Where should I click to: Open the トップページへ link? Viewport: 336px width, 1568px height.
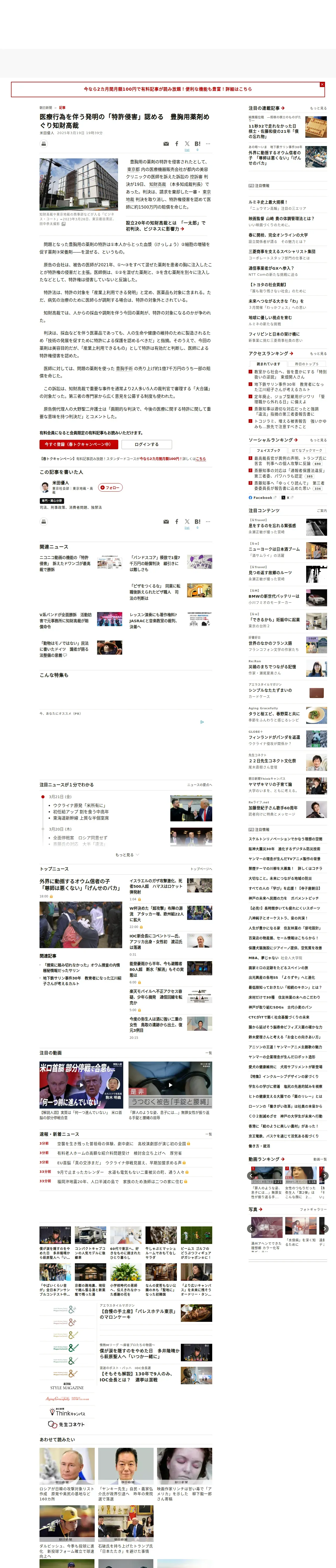pos(201,869)
